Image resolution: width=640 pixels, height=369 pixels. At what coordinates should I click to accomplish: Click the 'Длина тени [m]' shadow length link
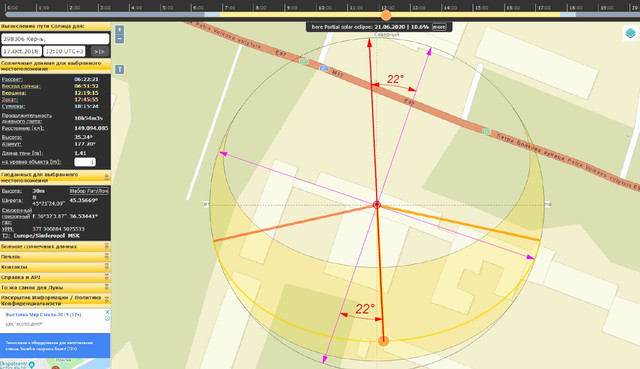(22, 153)
